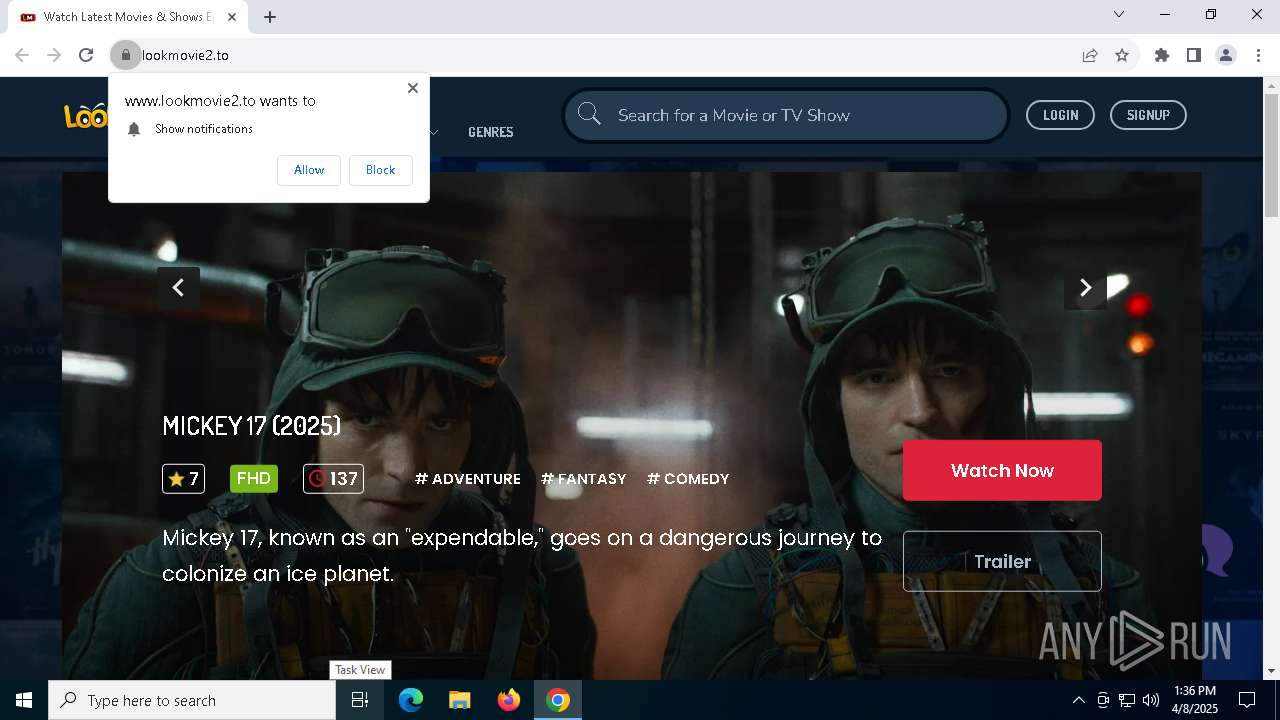
Task: Read the Mickey 17 description text
Action: coord(522,556)
